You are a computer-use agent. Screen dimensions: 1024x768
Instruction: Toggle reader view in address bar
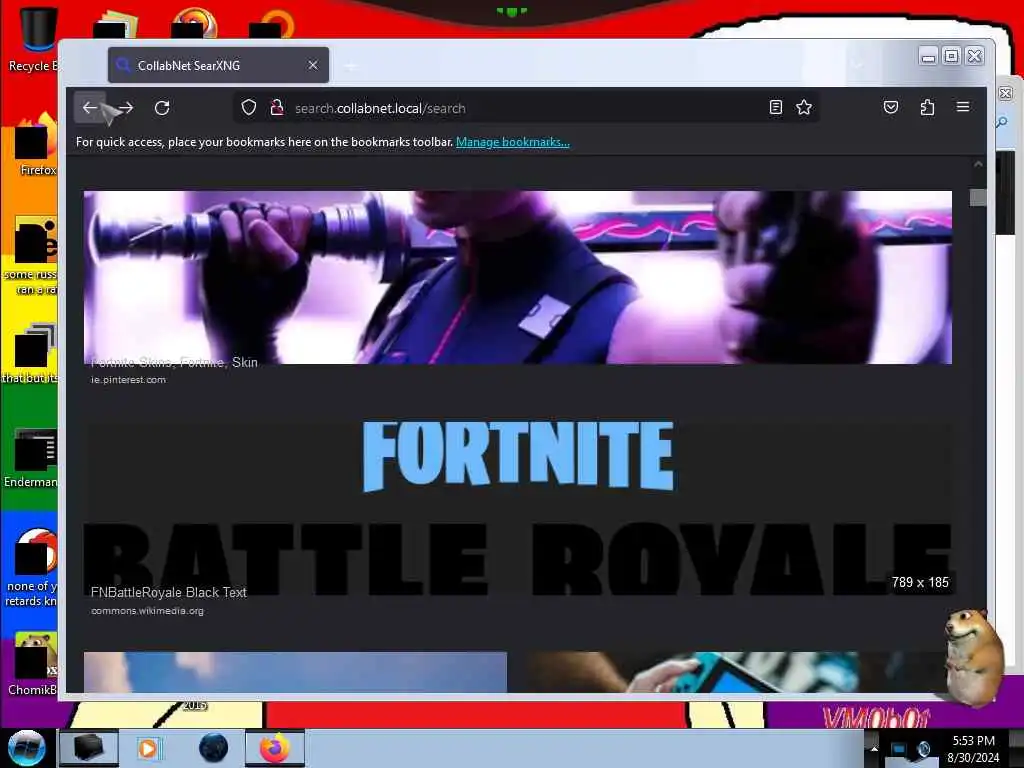pyautogui.click(x=775, y=108)
